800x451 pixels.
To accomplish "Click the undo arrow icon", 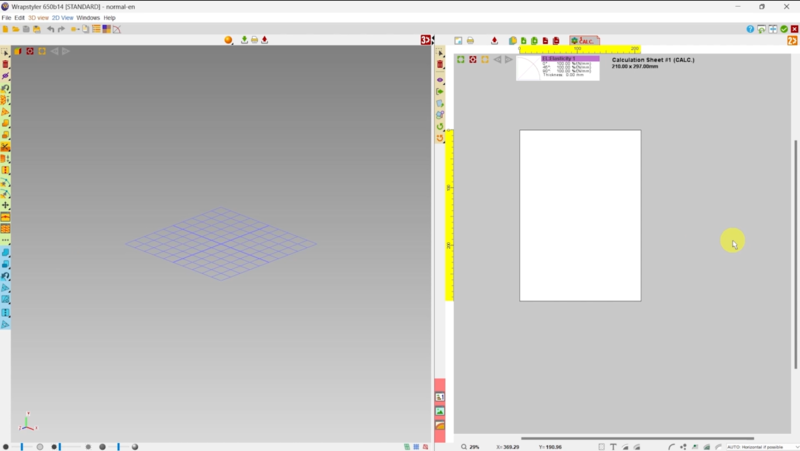I will click(x=50, y=29).
